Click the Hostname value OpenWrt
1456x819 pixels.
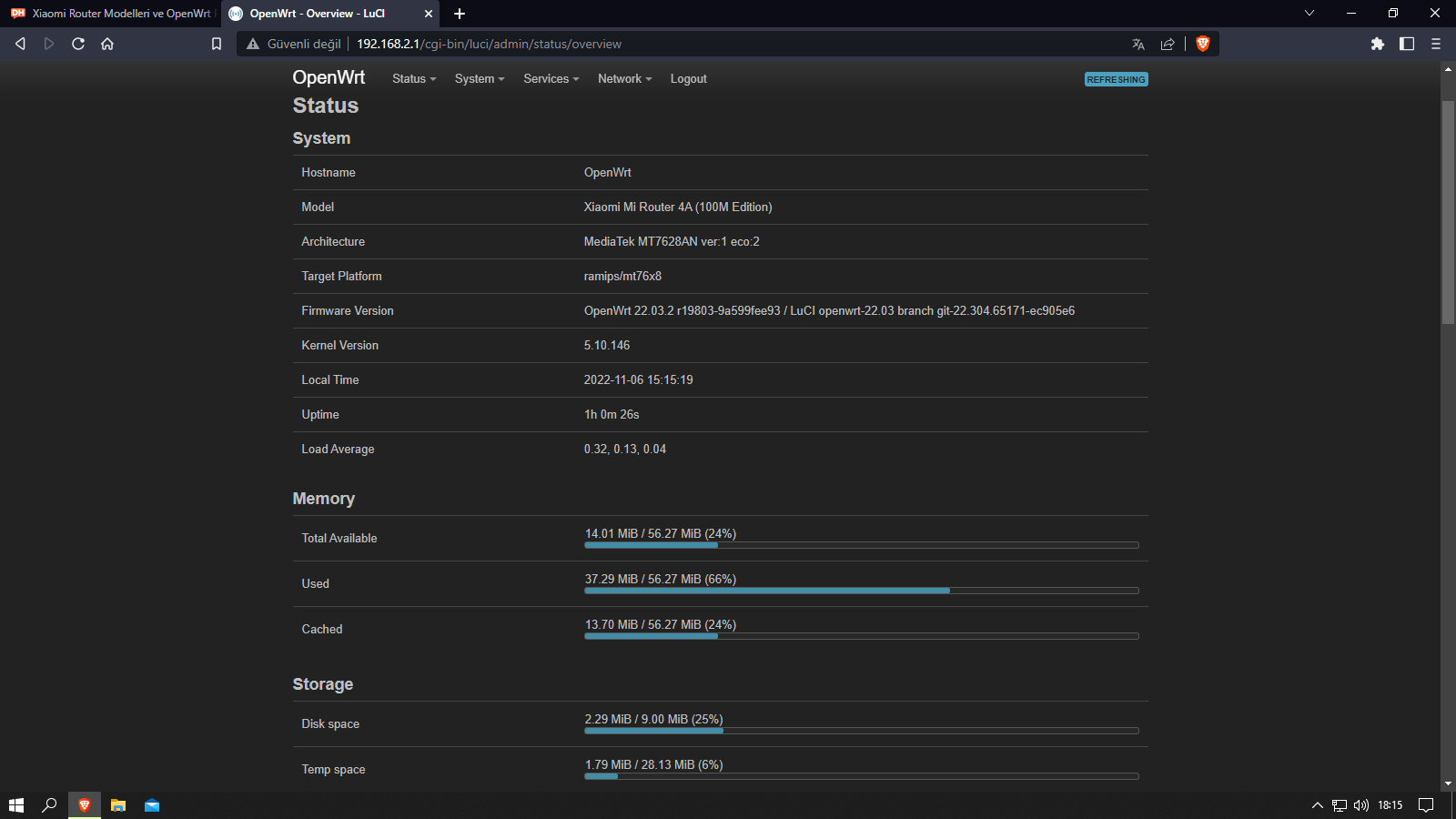pyautogui.click(x=608, y=173)
